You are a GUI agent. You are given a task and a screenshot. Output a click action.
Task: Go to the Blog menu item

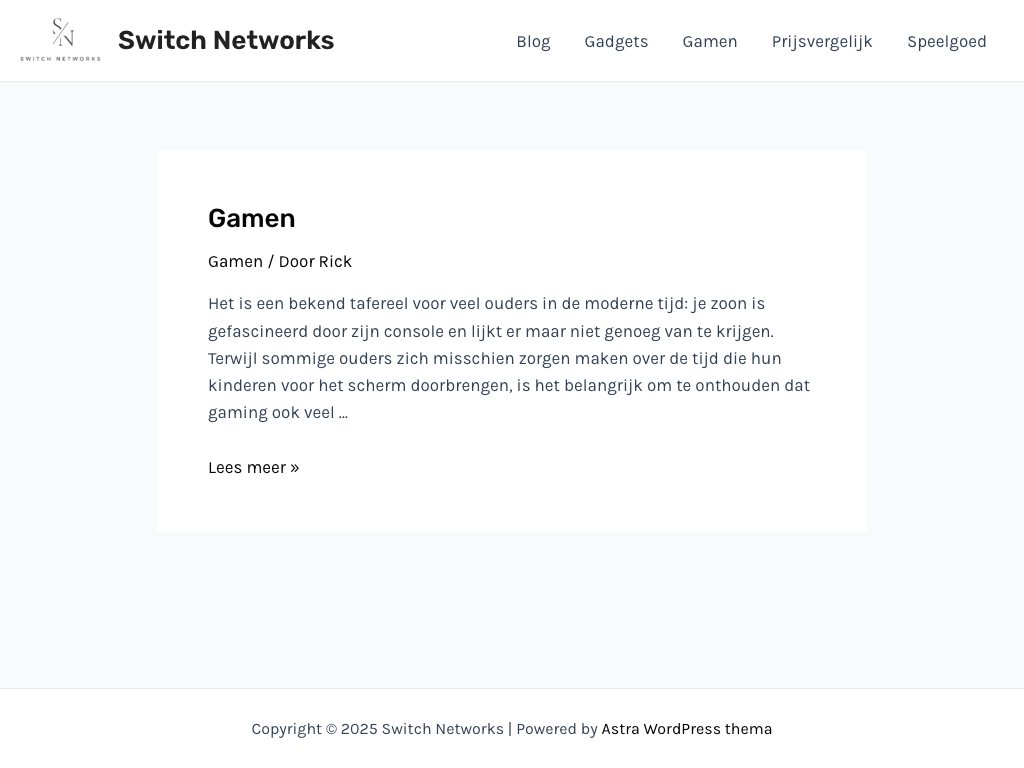533,41
